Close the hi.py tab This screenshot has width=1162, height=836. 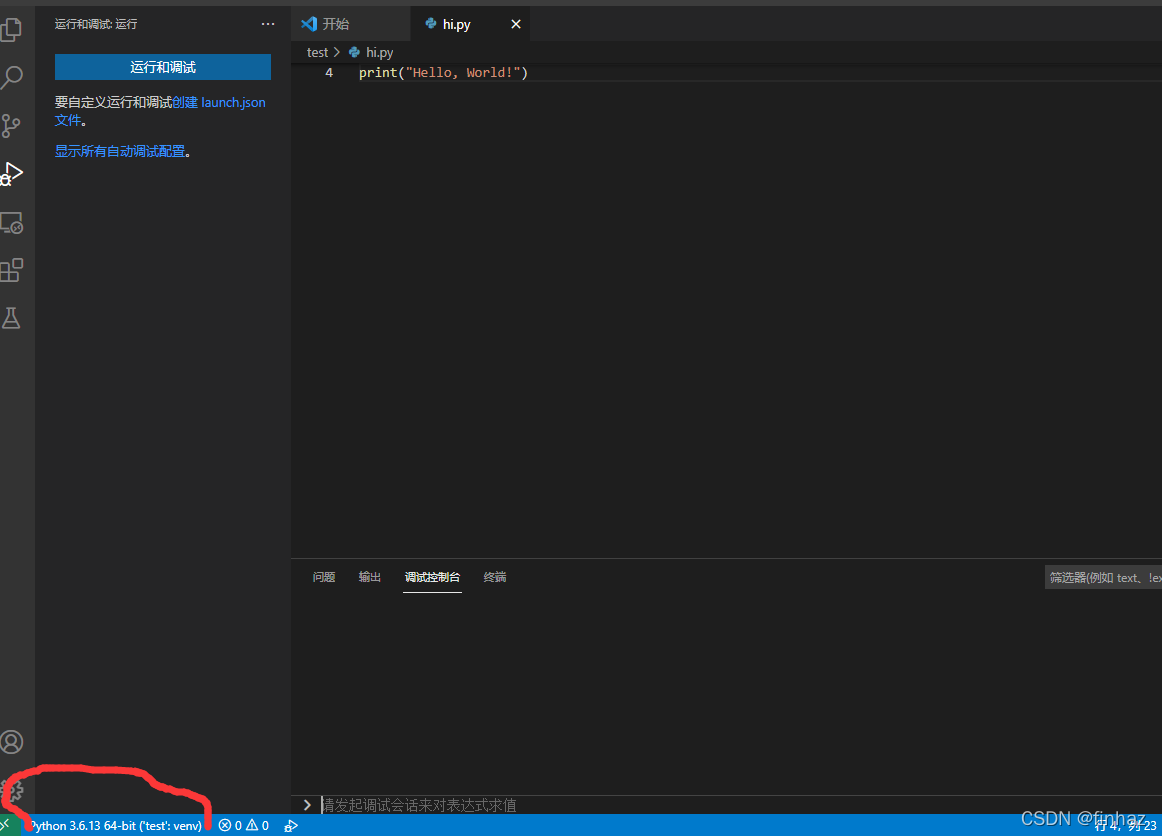516,24
